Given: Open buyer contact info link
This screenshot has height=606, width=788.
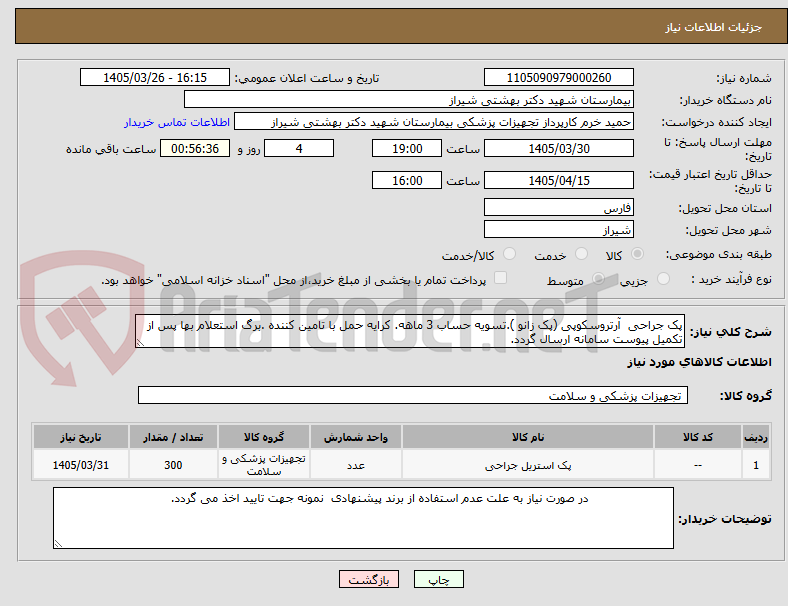Looking at the screenshot, I should pos(177,123).
